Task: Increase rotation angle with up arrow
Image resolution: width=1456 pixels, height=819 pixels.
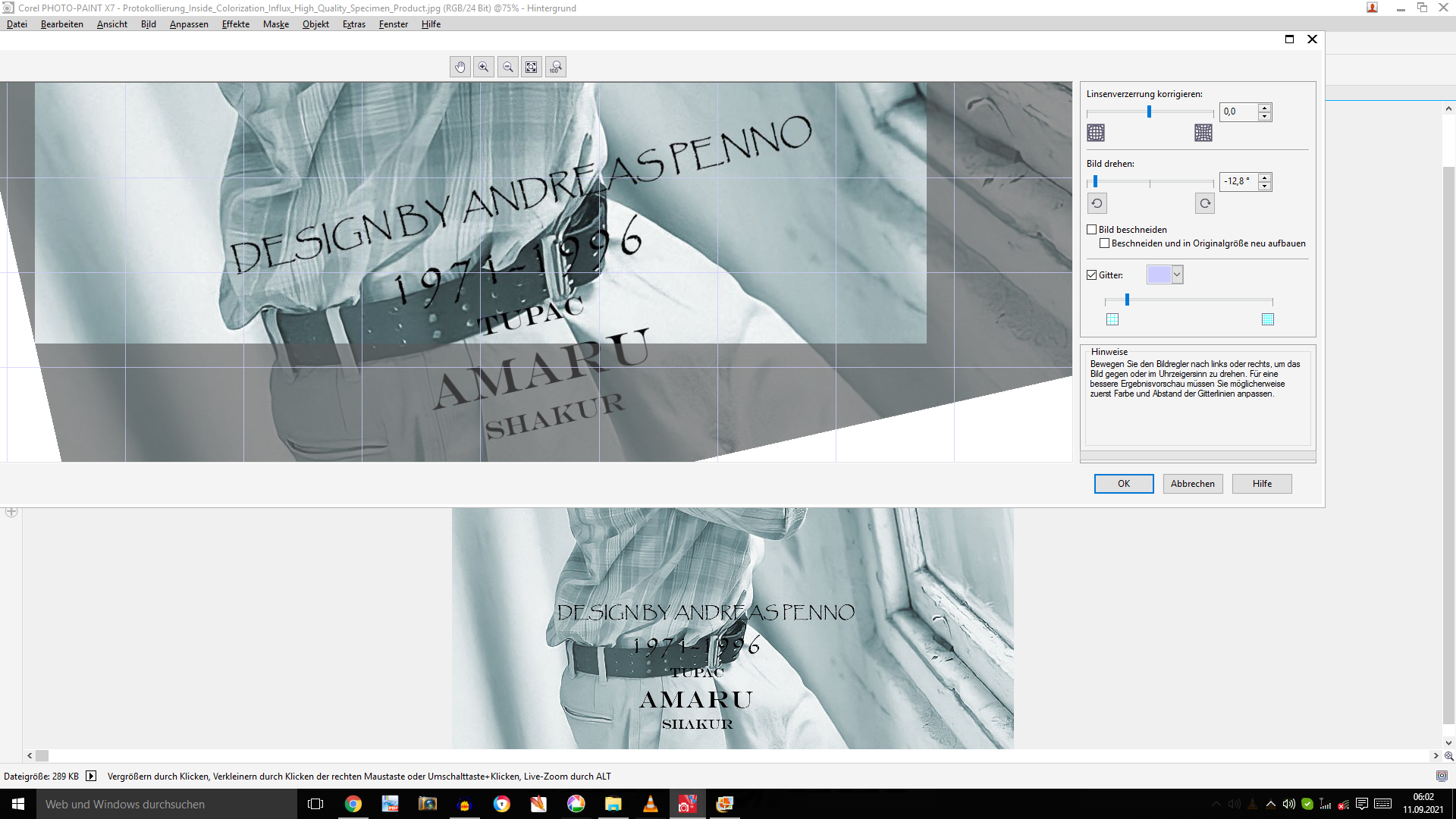Action: 1265,177
